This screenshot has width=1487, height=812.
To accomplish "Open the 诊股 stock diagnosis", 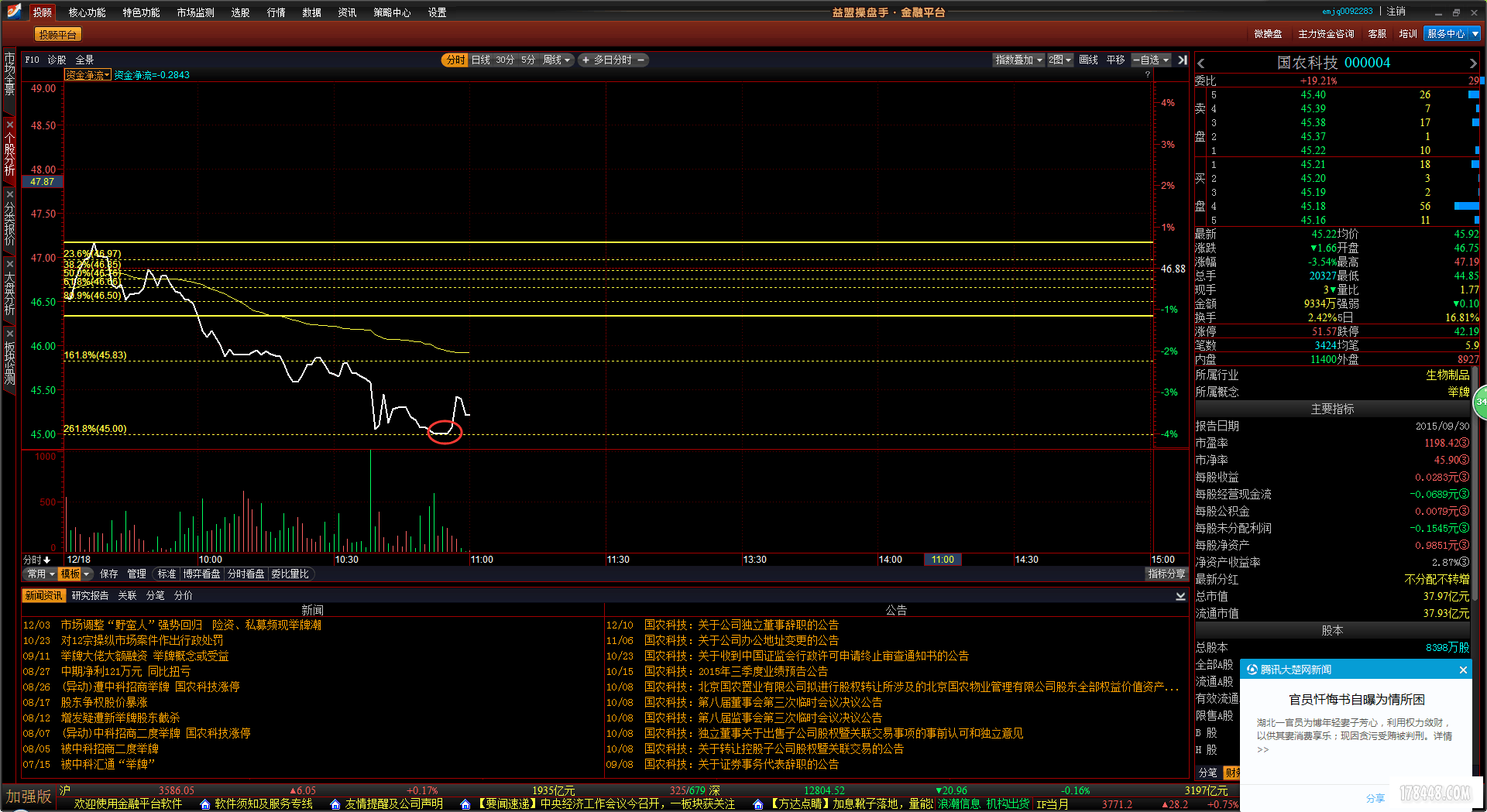I will pos(57,60).
